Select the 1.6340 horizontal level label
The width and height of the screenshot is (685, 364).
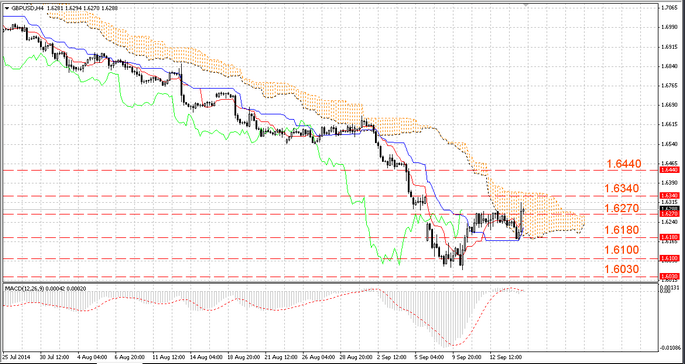point(622,188)
